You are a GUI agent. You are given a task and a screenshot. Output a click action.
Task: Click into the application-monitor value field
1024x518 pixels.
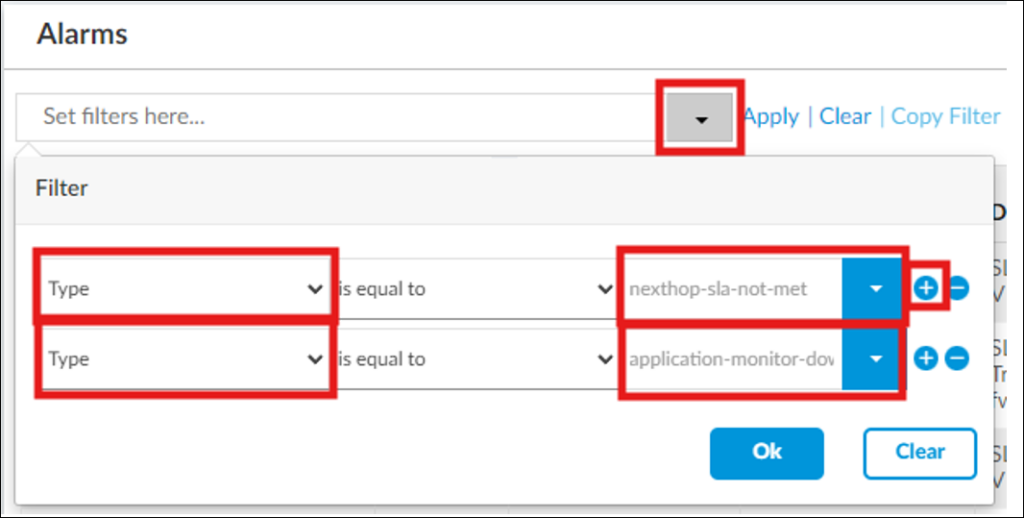point(732,359)
